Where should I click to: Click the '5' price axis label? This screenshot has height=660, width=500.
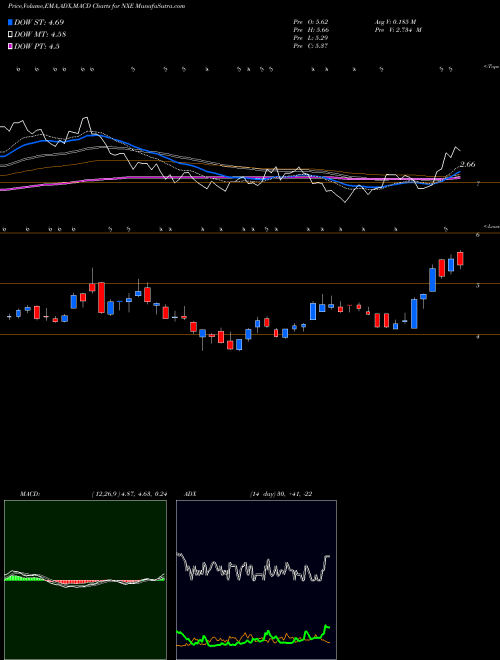click(x=478, y=285)
